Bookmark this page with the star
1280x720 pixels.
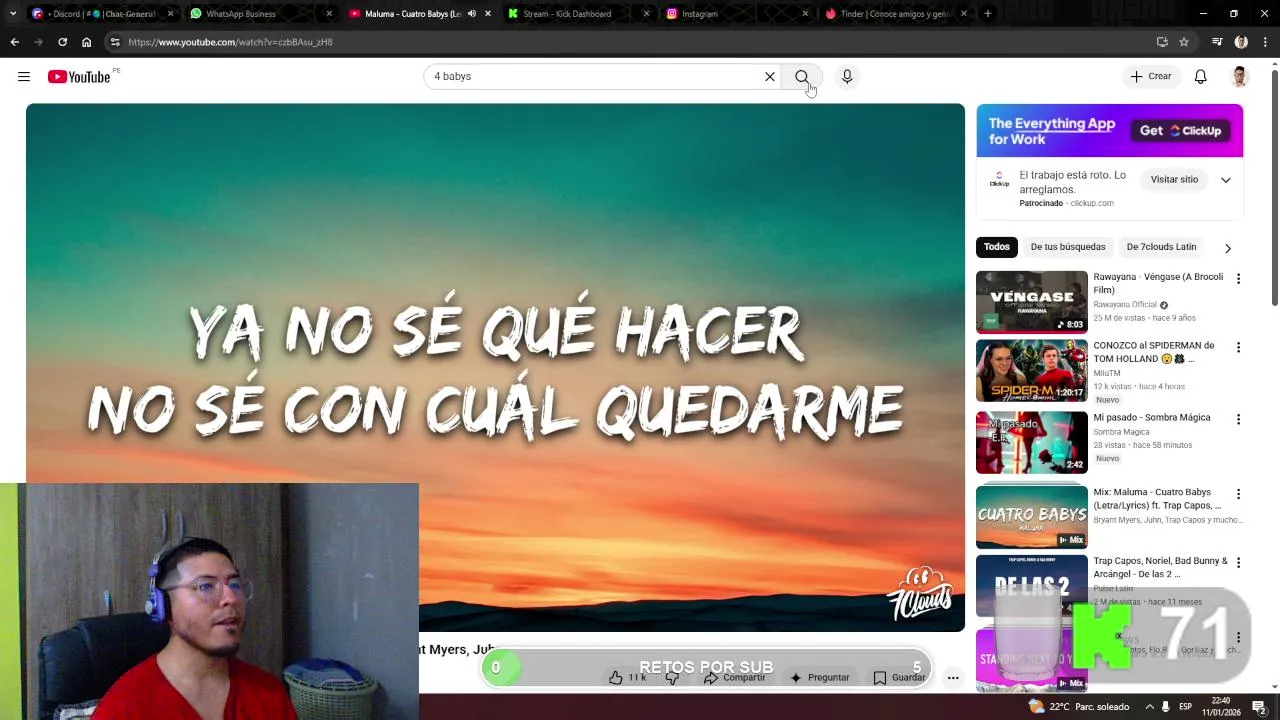1184,42
